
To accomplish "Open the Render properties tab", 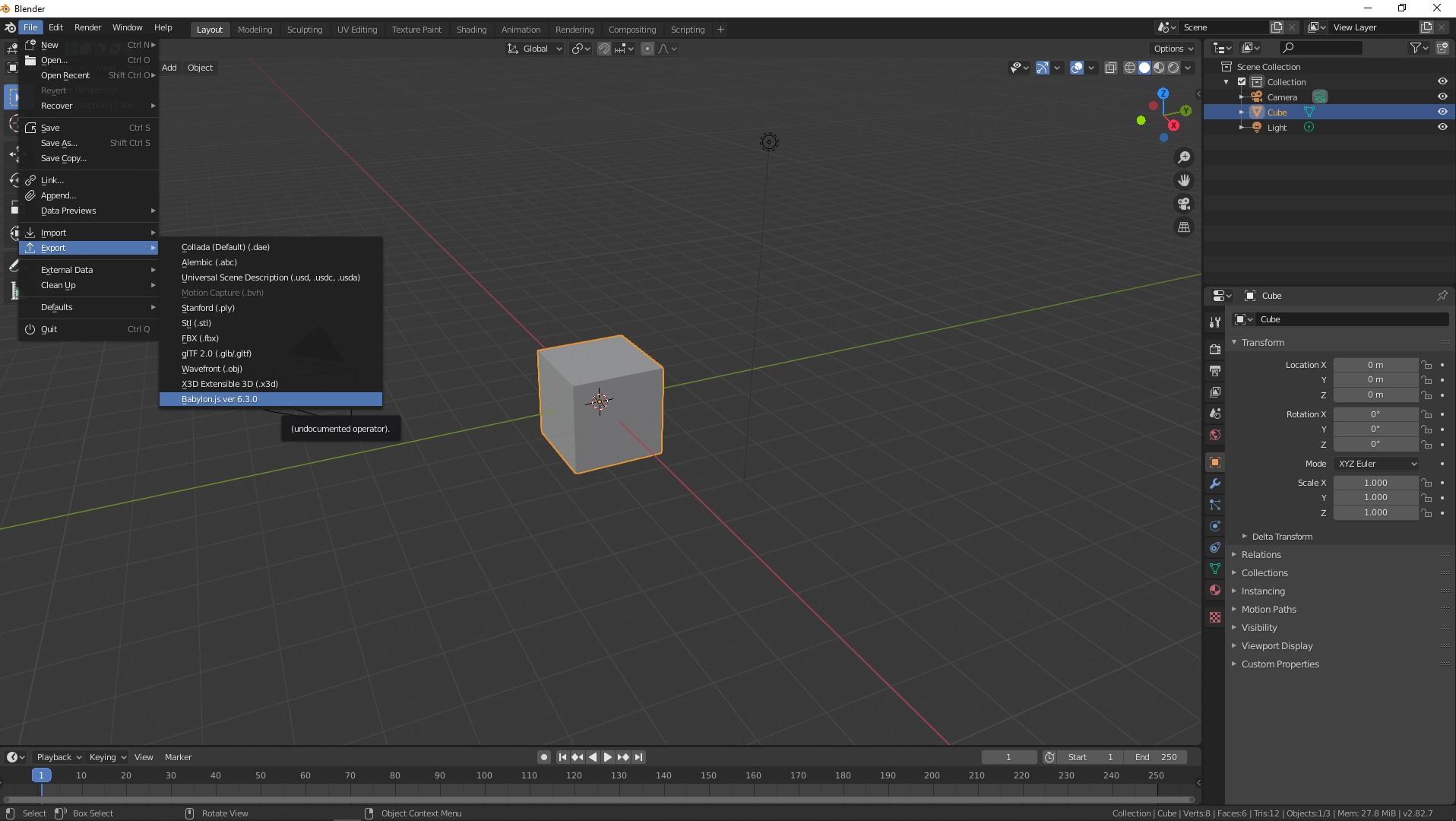I will click(1215, 349).
